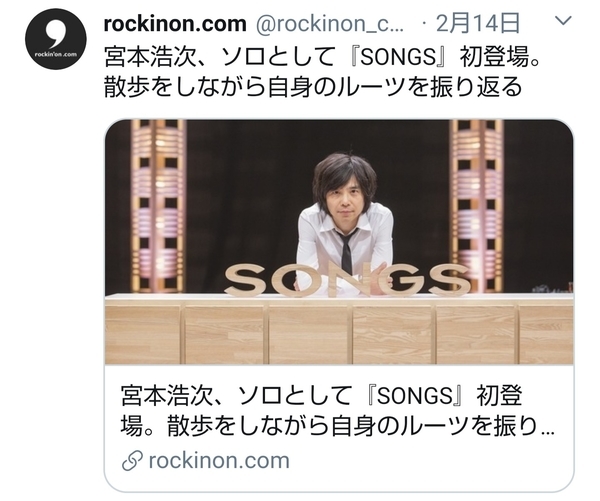Open the rockin'on.com profile avatar
Viewport: 600px width, 501px height.
(x=56, y=39)
